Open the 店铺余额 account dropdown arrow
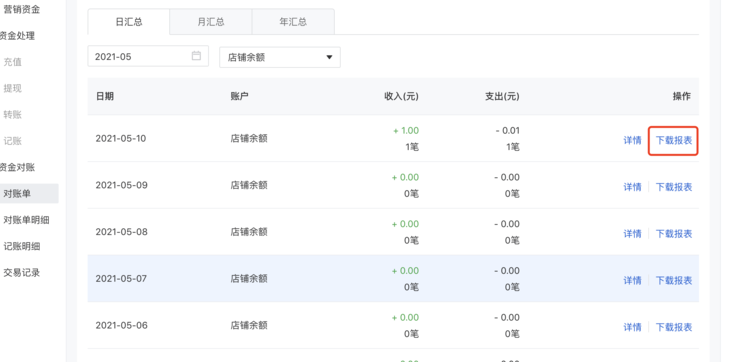The image size is (730, 362). click(x=329, y=57)
